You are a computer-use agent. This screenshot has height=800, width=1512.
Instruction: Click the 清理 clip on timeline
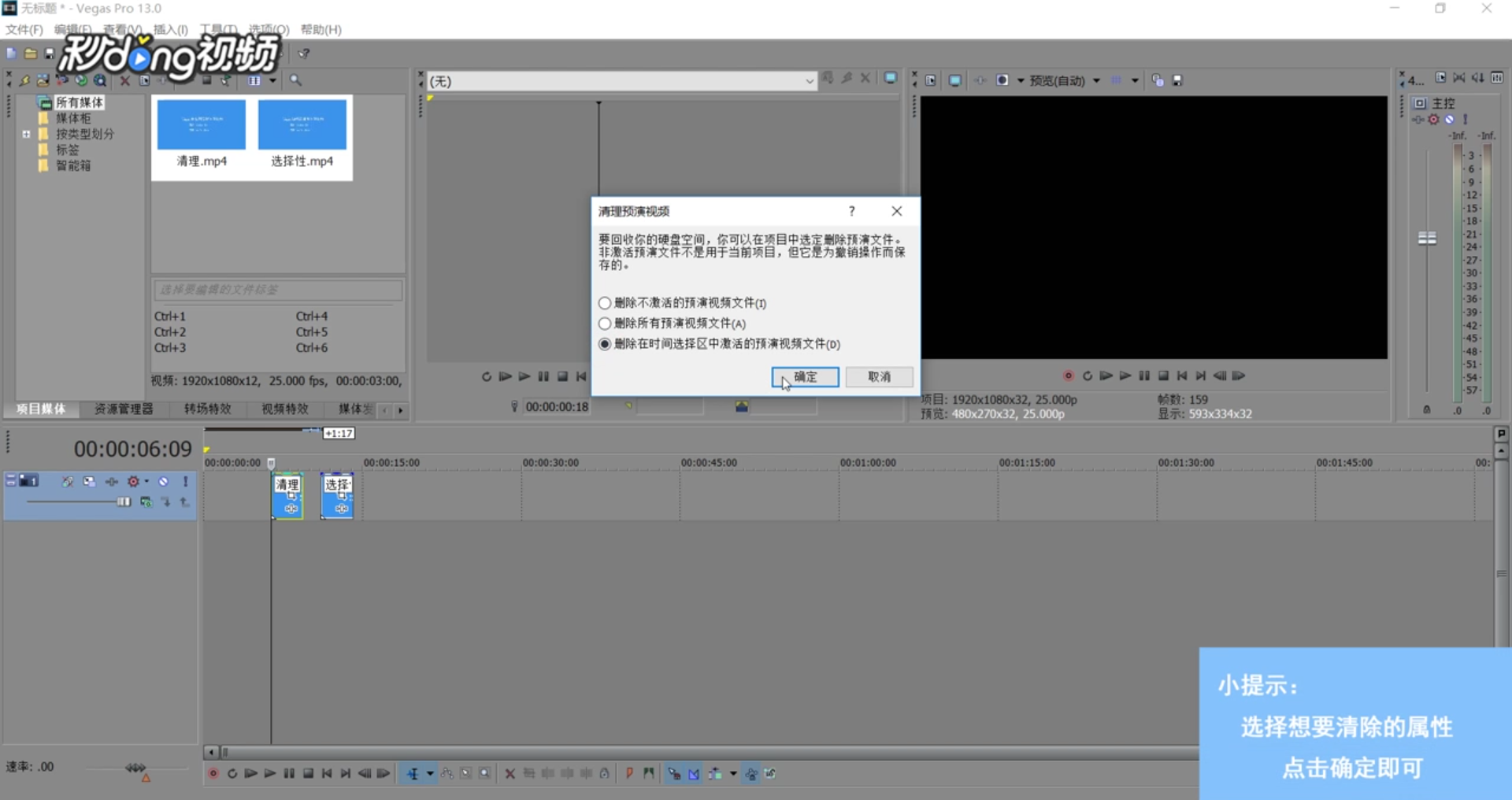point(287,495)
